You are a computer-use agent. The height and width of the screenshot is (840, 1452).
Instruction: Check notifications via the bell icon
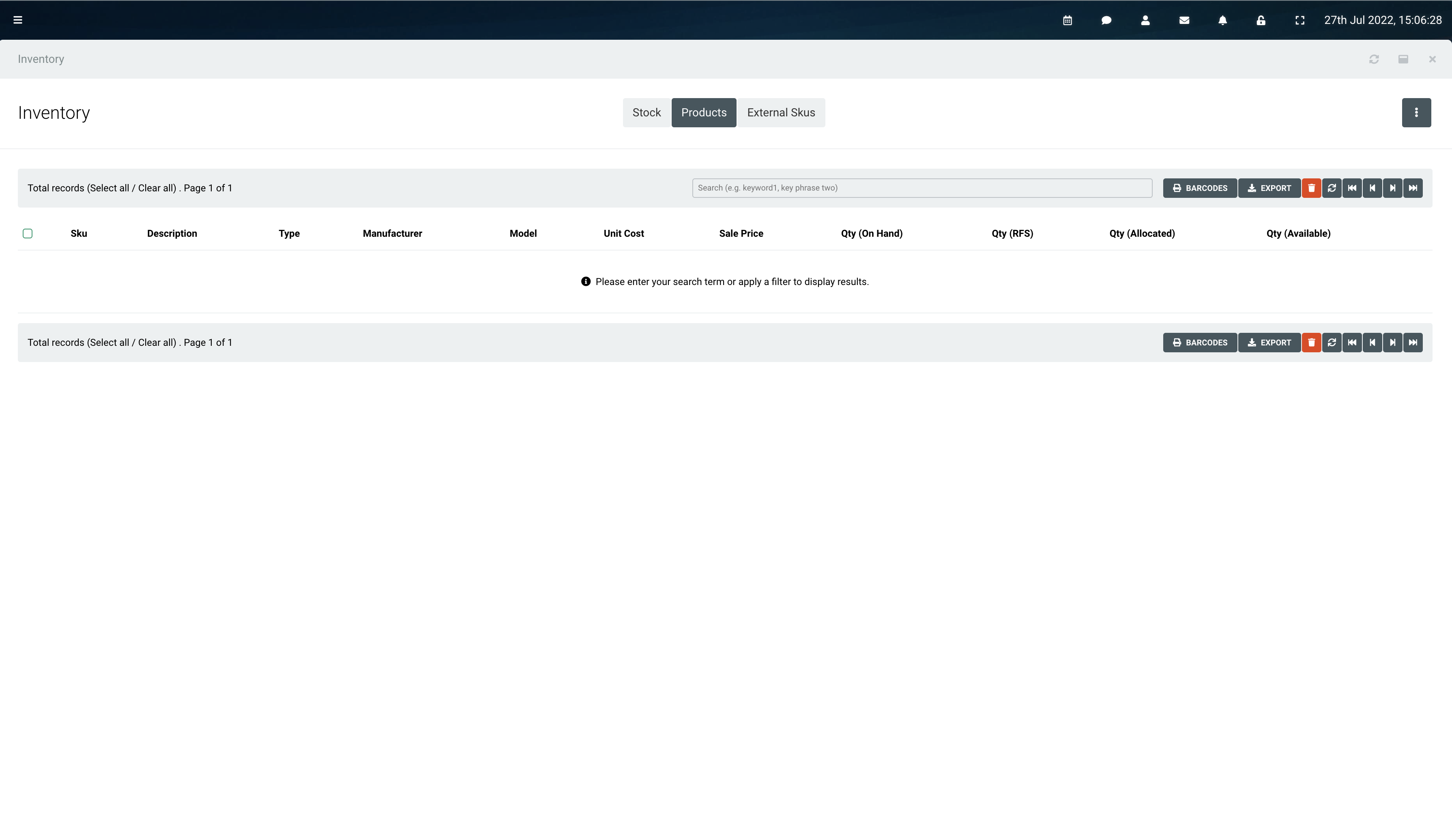tap(1223, 19)
